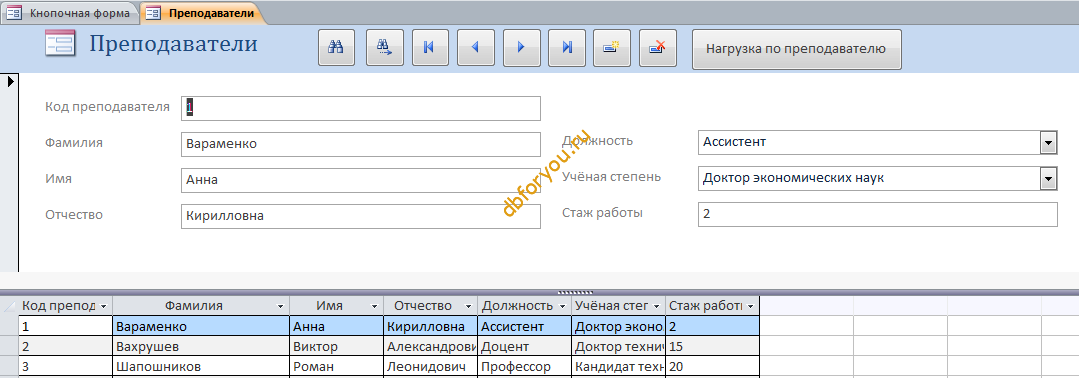Click cell Профессор in the datasheet
The image size is (1079, 378).
point(524,366)
